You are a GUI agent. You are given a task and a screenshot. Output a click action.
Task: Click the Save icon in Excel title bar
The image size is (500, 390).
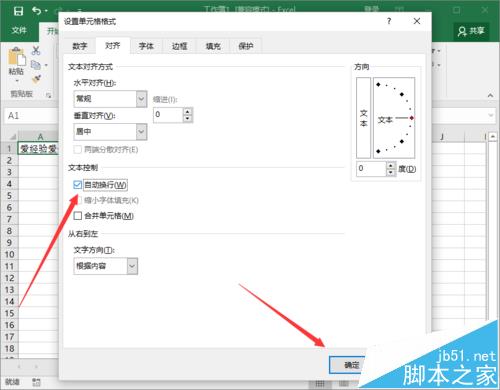(18, 11)
